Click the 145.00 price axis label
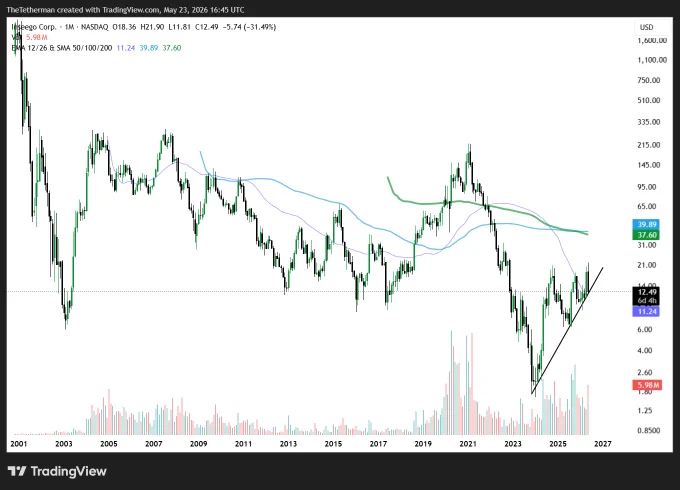The width and height of the screenshot is (680, 490). tap(649, 165)
